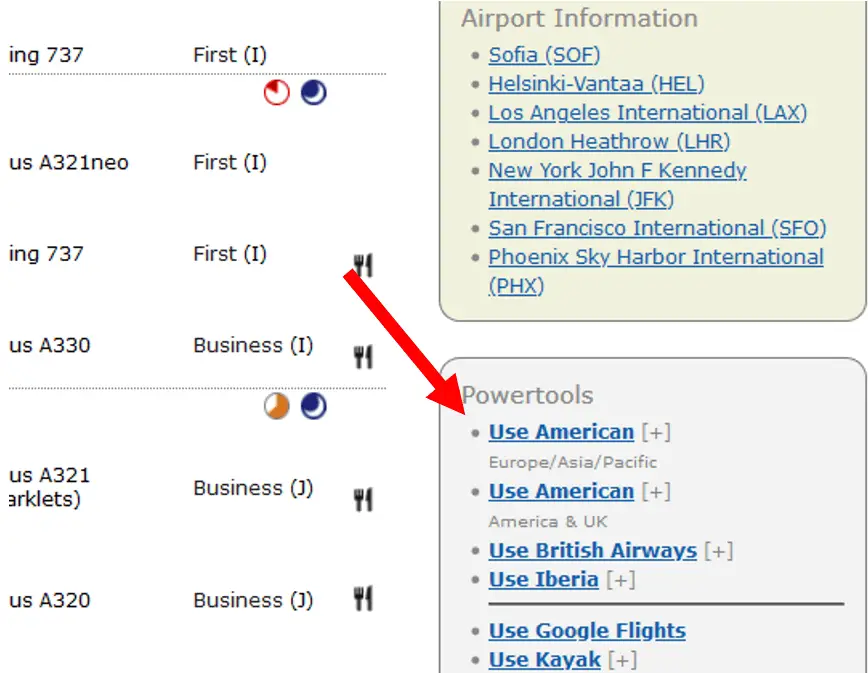
Task: Click the orange clock icon
Action: pos(277,406)
